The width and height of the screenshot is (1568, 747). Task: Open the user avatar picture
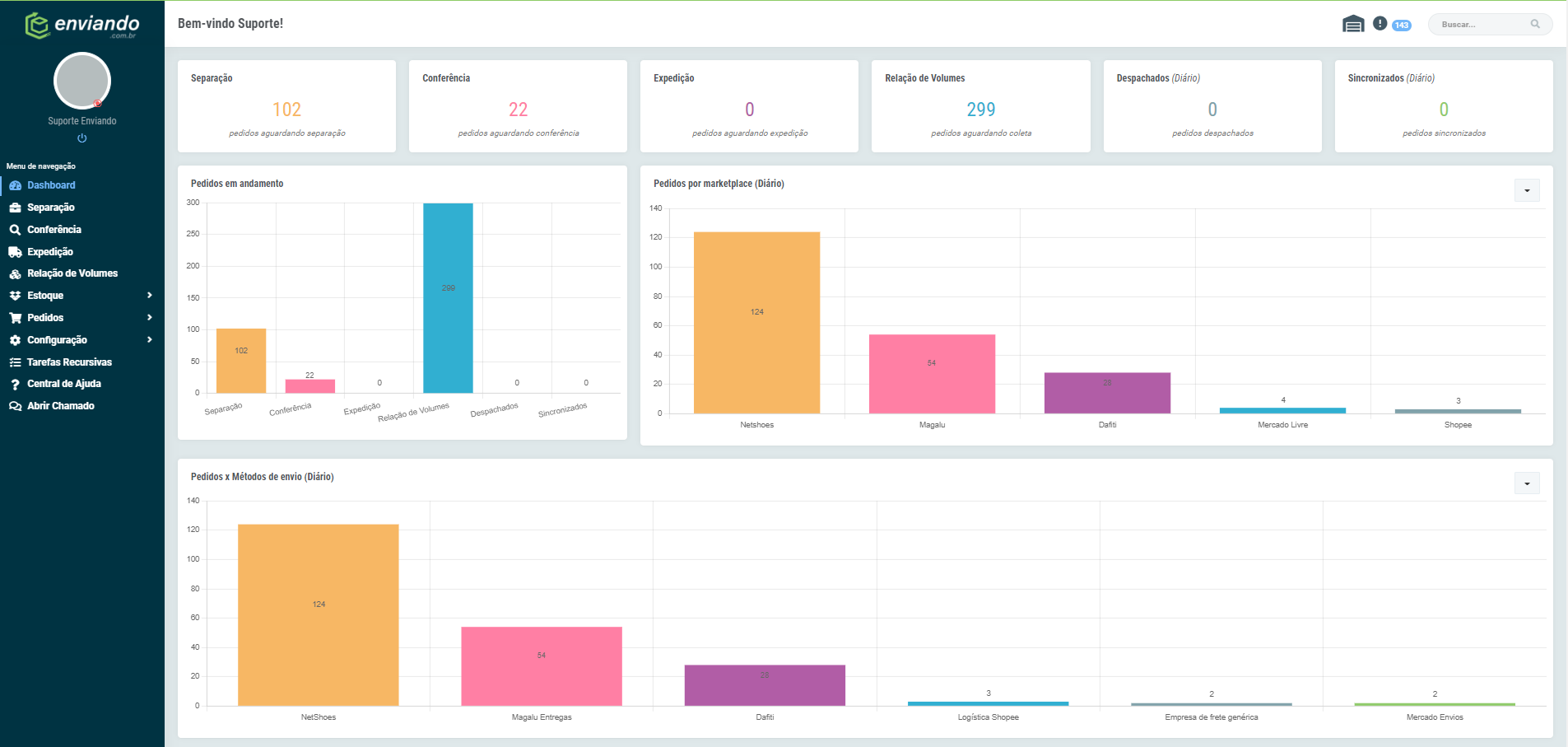(82, 81)
